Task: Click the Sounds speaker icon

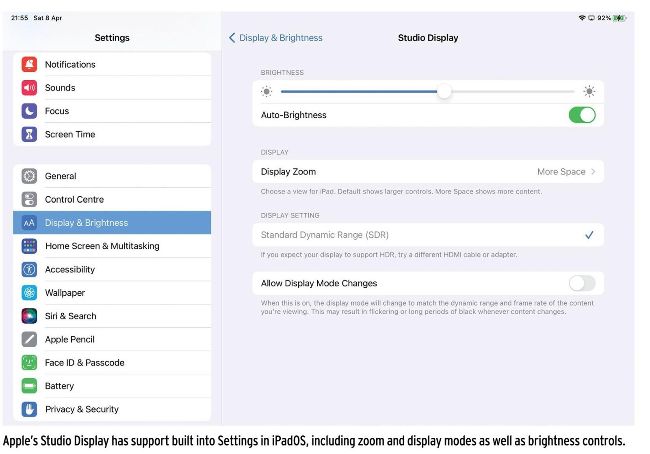Action: pos(29,88)
